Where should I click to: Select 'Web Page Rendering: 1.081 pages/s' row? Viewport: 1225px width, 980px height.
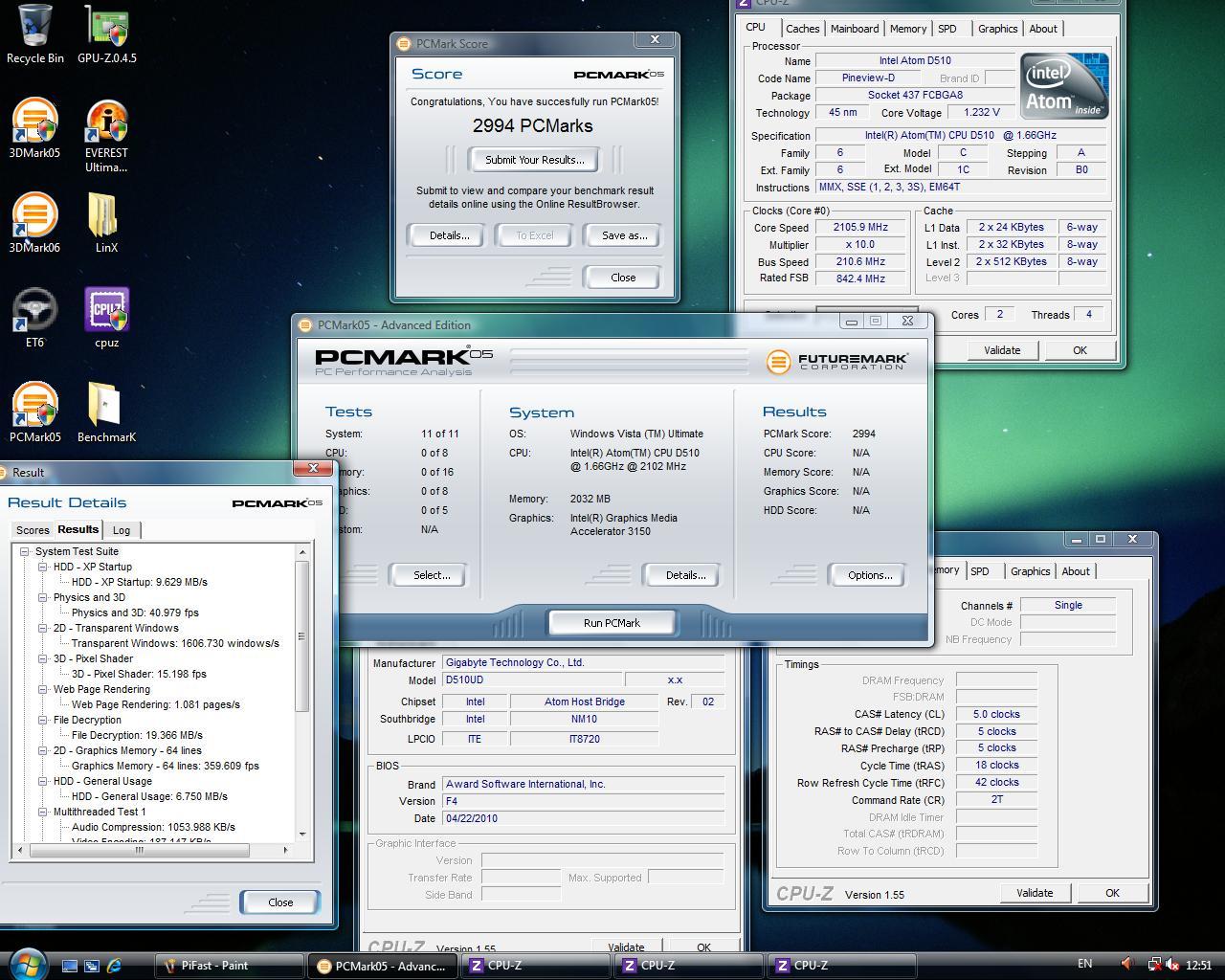(x=156, y=704)
